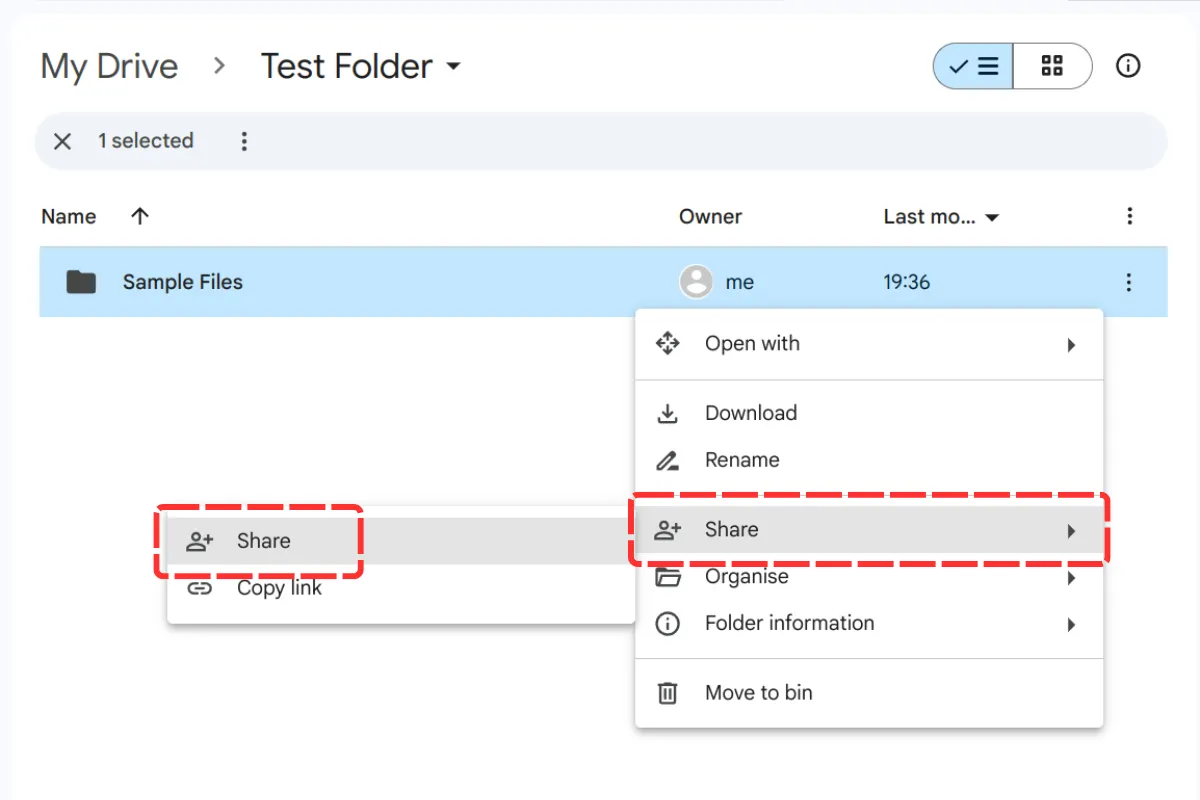The width and height of the screenshot is (1200, 800).
Task: Choose Rename from the context menu
Action: [x=742, y=460]
